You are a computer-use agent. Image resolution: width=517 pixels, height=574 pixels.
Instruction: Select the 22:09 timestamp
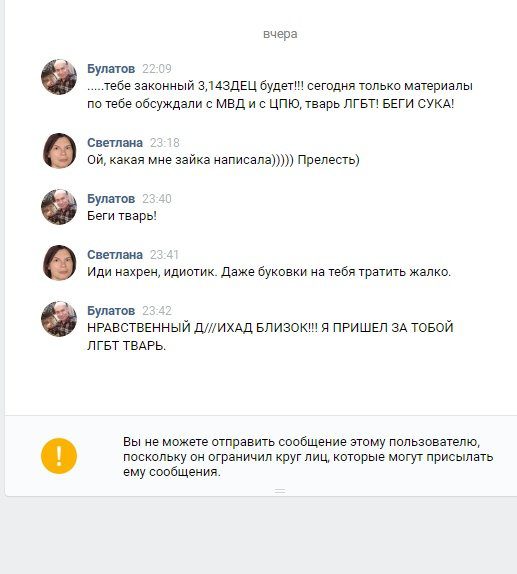(x=157, y=69)
